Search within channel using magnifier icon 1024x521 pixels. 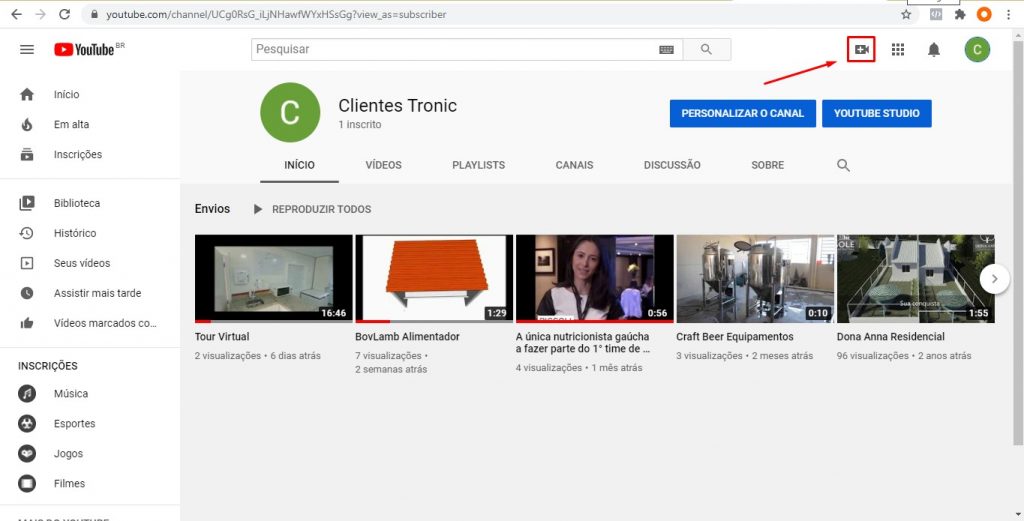tap(843, 165)
